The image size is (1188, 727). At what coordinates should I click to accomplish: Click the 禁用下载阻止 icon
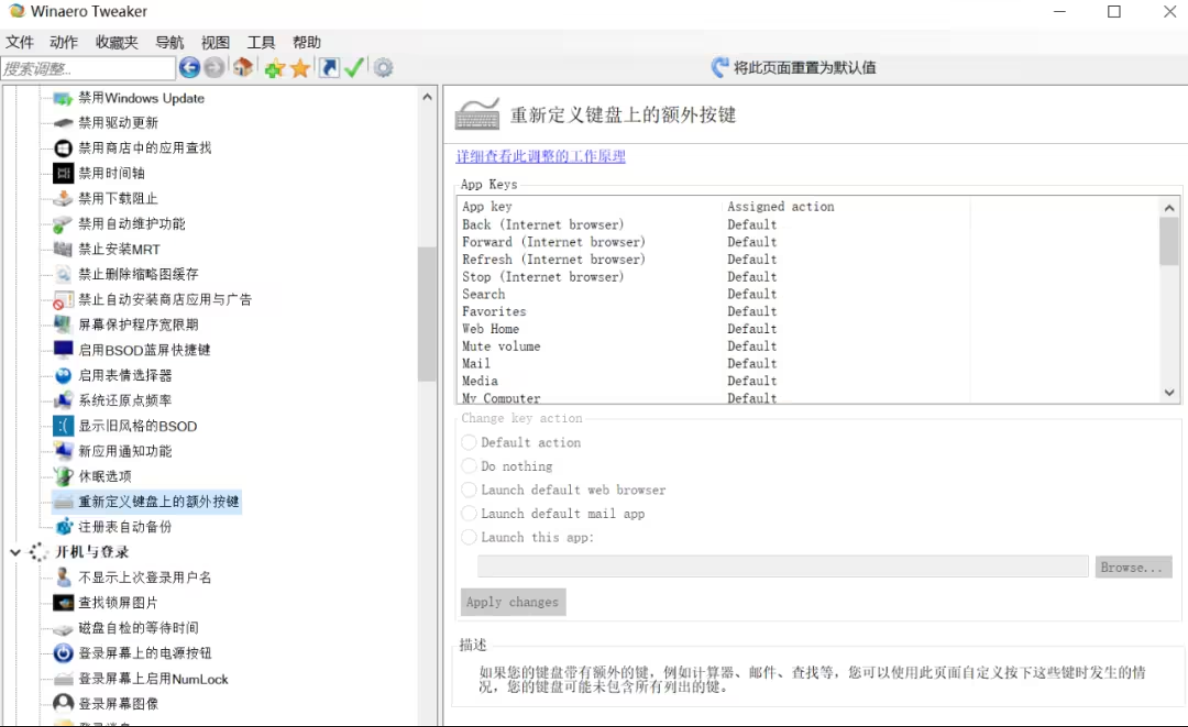[x=63, y=198]
